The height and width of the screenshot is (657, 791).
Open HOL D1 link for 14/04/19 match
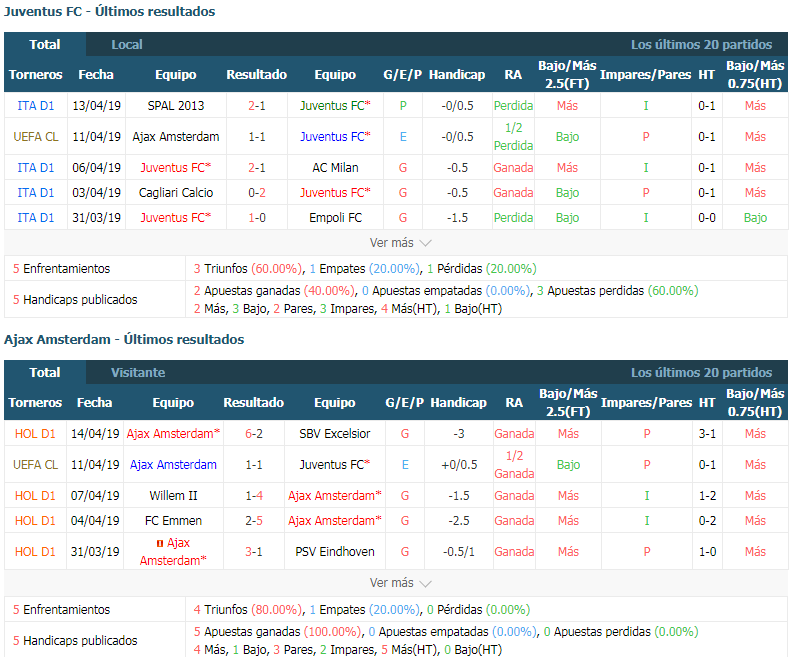[35, 433]
